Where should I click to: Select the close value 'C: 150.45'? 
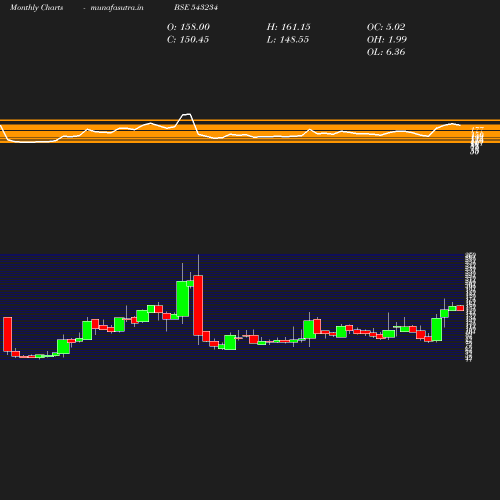point(188,40)
